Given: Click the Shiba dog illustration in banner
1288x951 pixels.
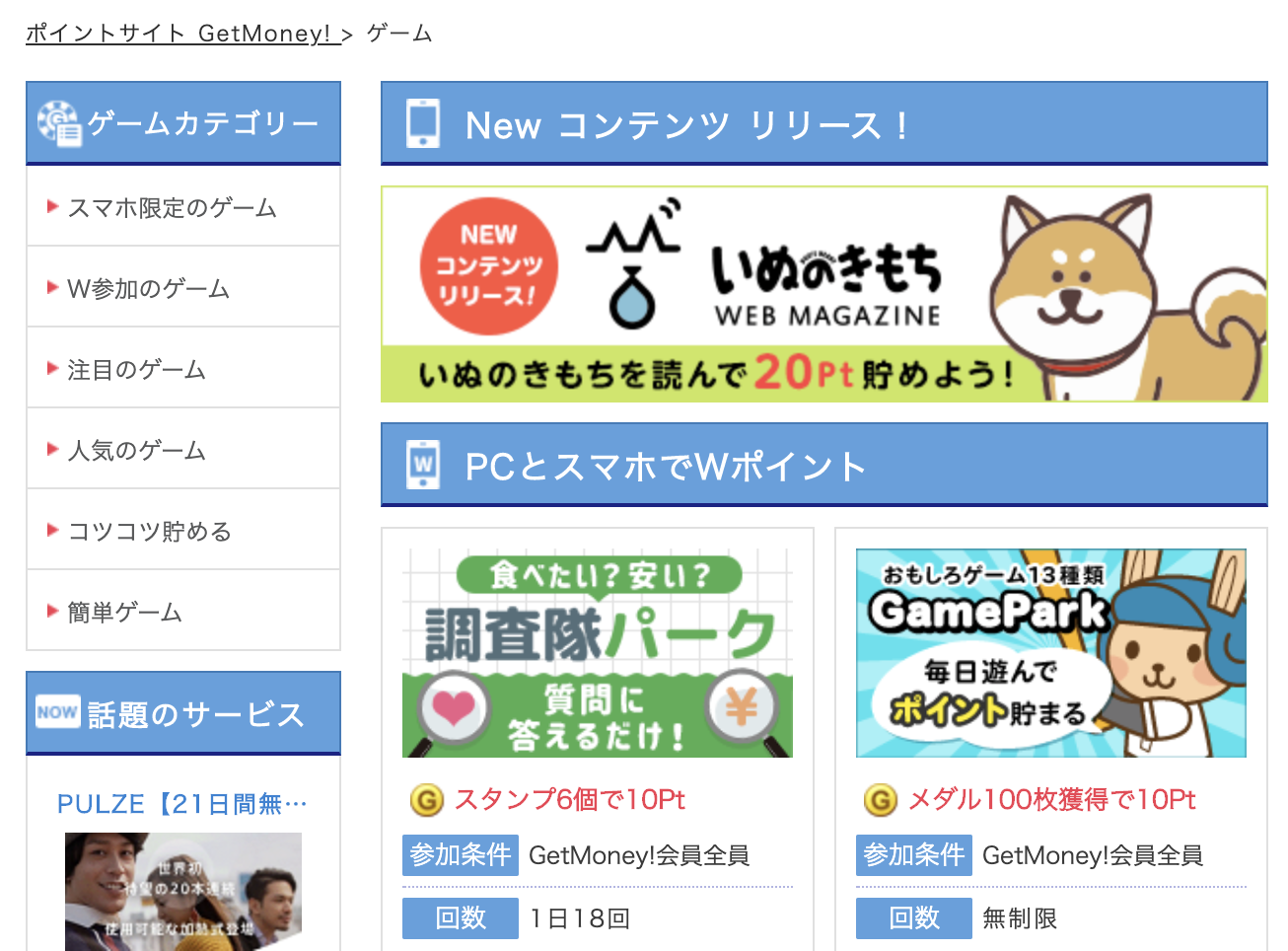Looking at the screenshot, I should pyautogui.click(x=1127, y=296).
